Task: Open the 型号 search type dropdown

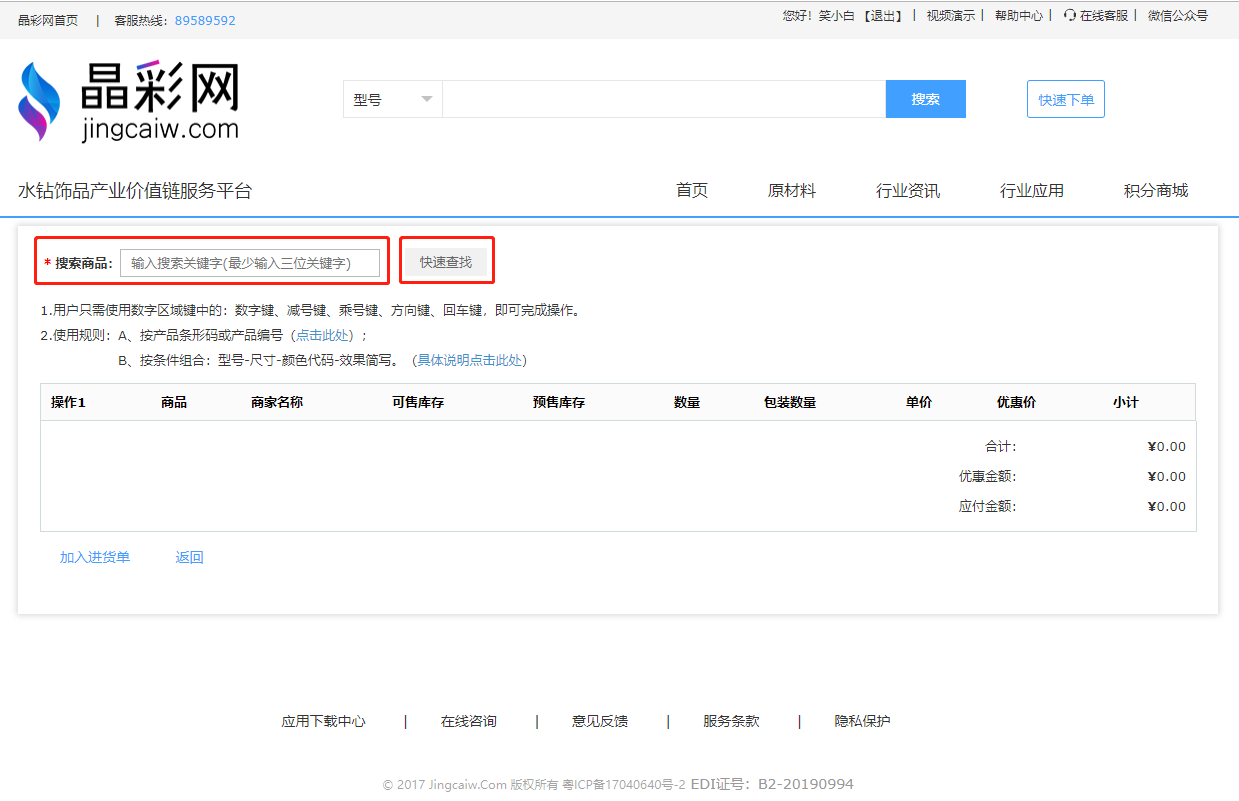Action: (x=392, y=100)
